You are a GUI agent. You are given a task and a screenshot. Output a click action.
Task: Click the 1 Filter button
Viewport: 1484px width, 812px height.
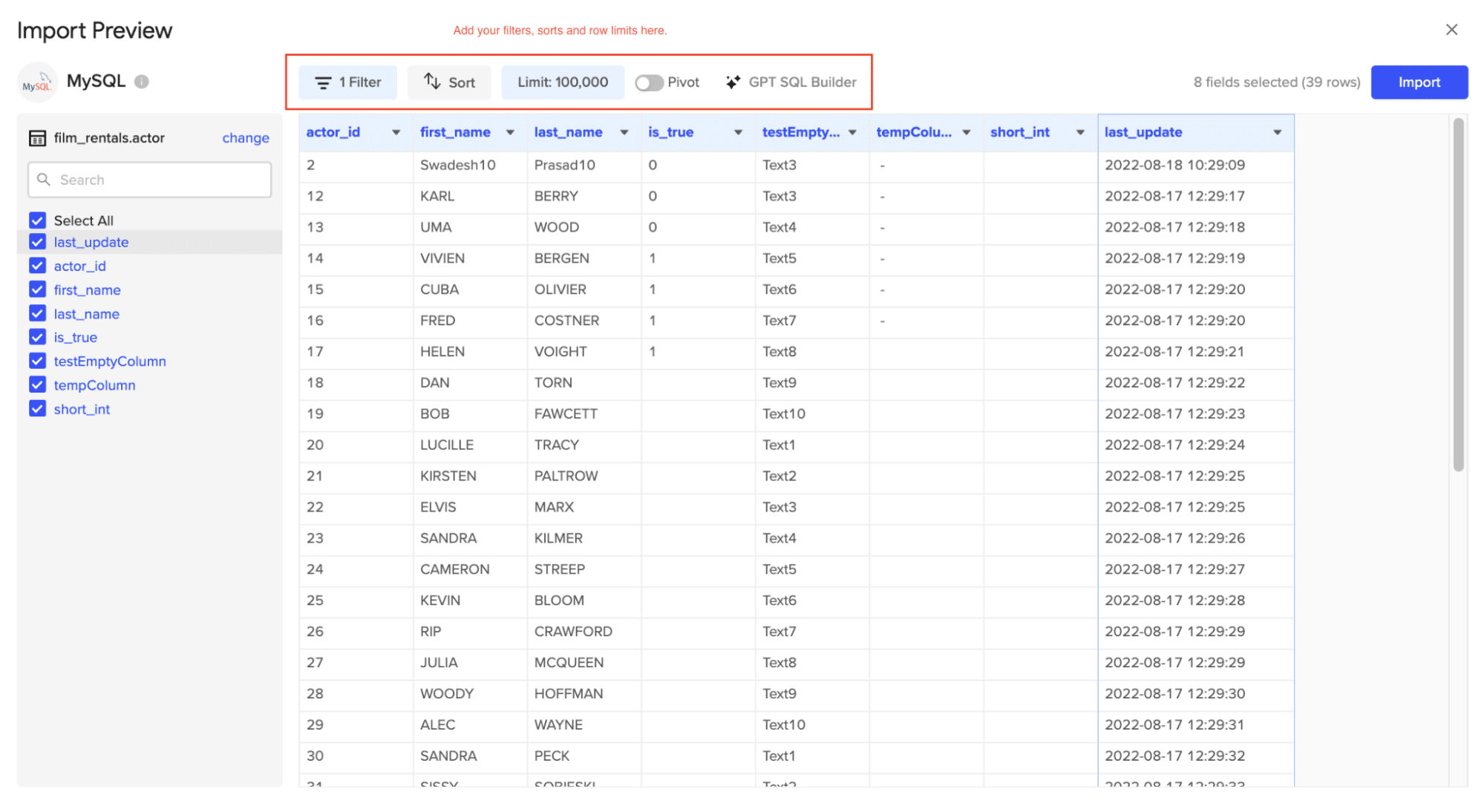(347, 82)
